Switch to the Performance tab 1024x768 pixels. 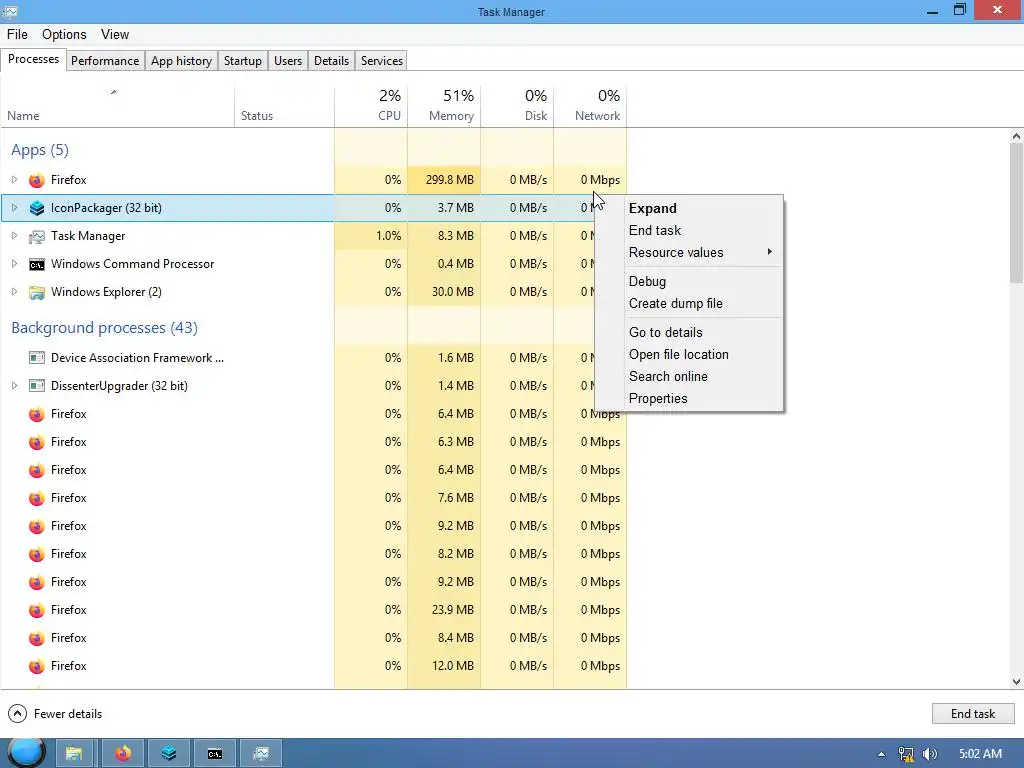[x=105, y=61]
